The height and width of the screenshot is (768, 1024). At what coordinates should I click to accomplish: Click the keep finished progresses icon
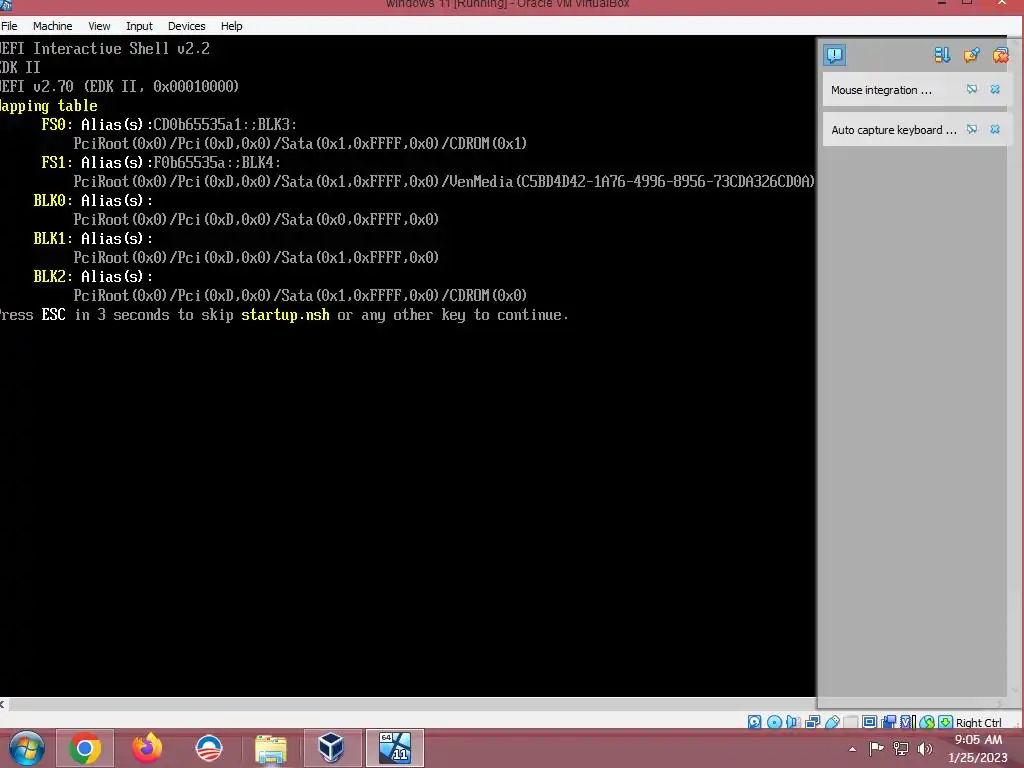971,55
